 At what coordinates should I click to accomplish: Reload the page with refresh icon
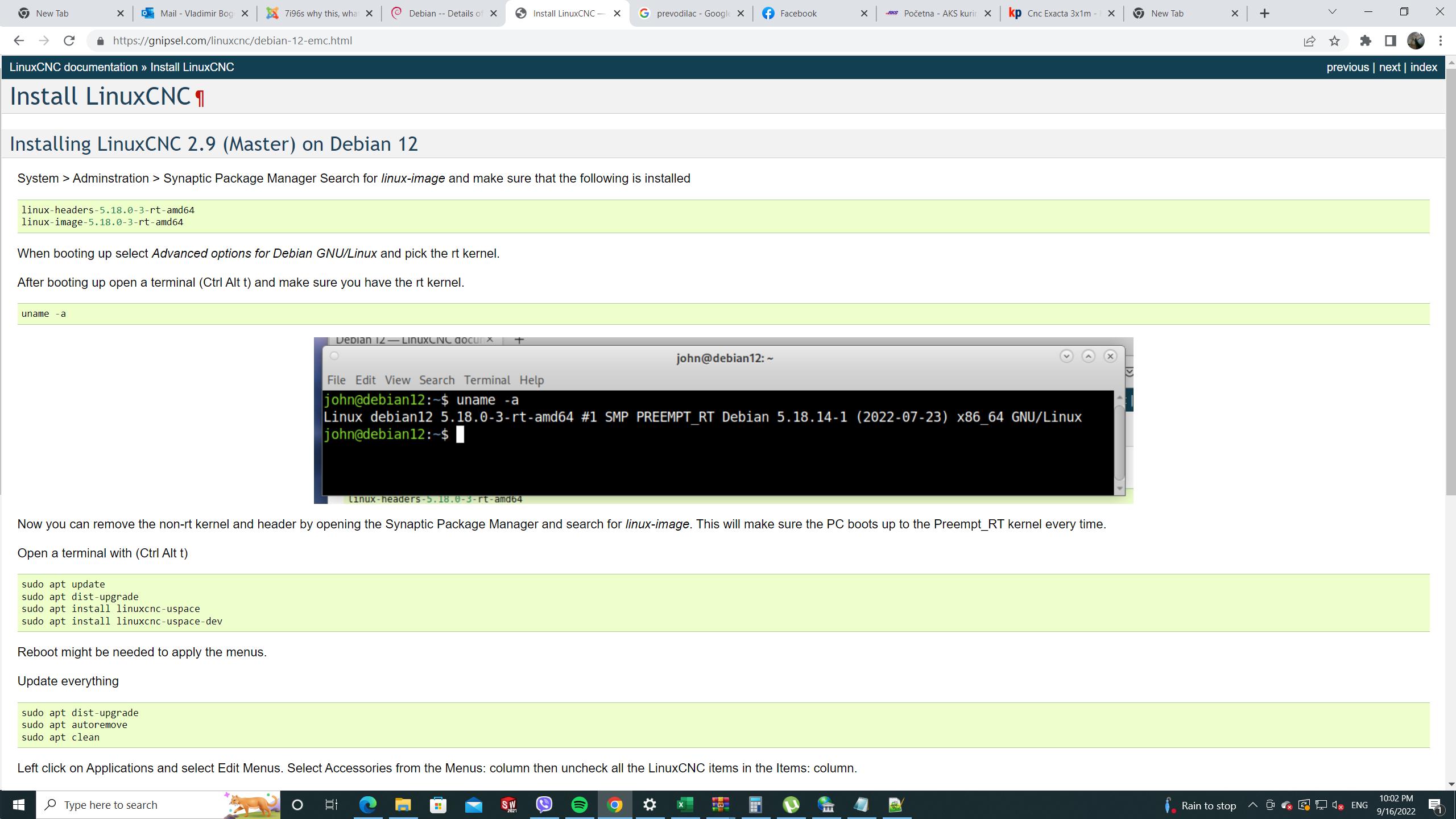(69, 40)
